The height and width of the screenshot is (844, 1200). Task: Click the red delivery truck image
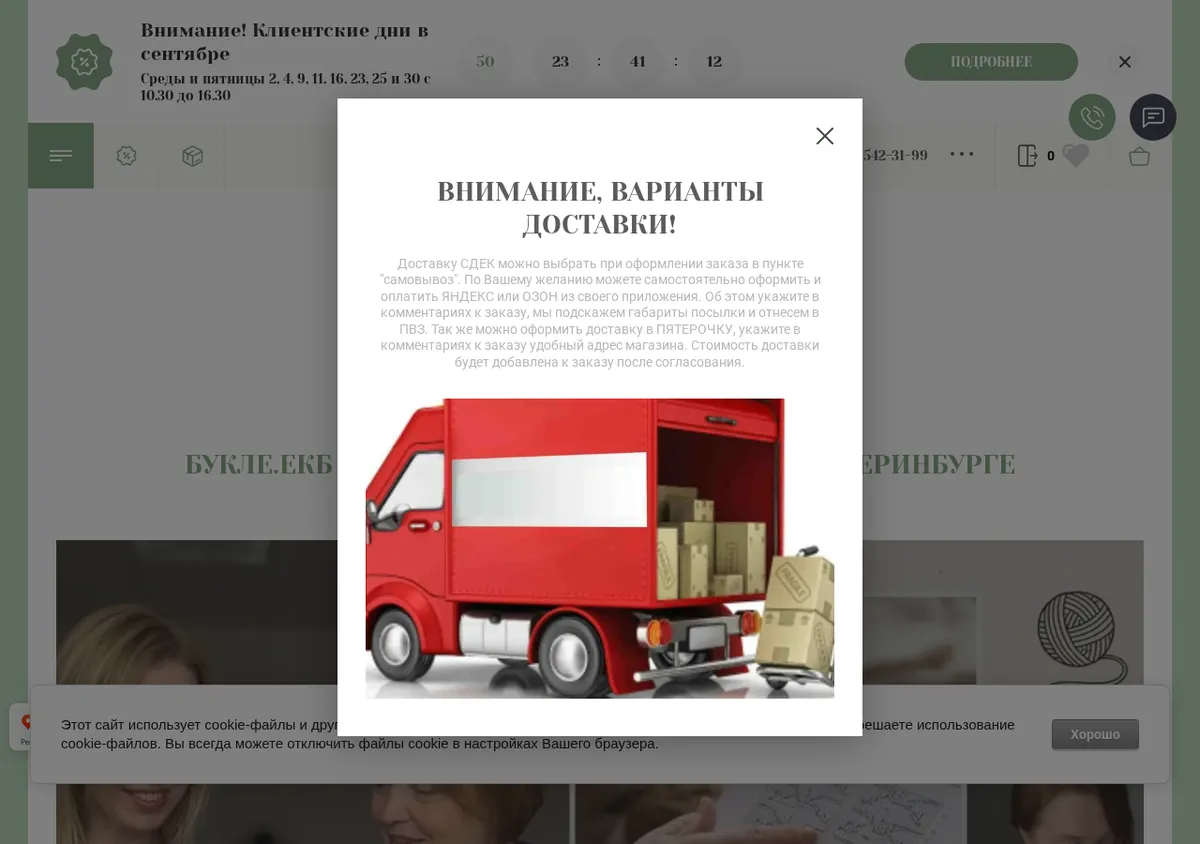pyautogui.click(x=600, y=548)
